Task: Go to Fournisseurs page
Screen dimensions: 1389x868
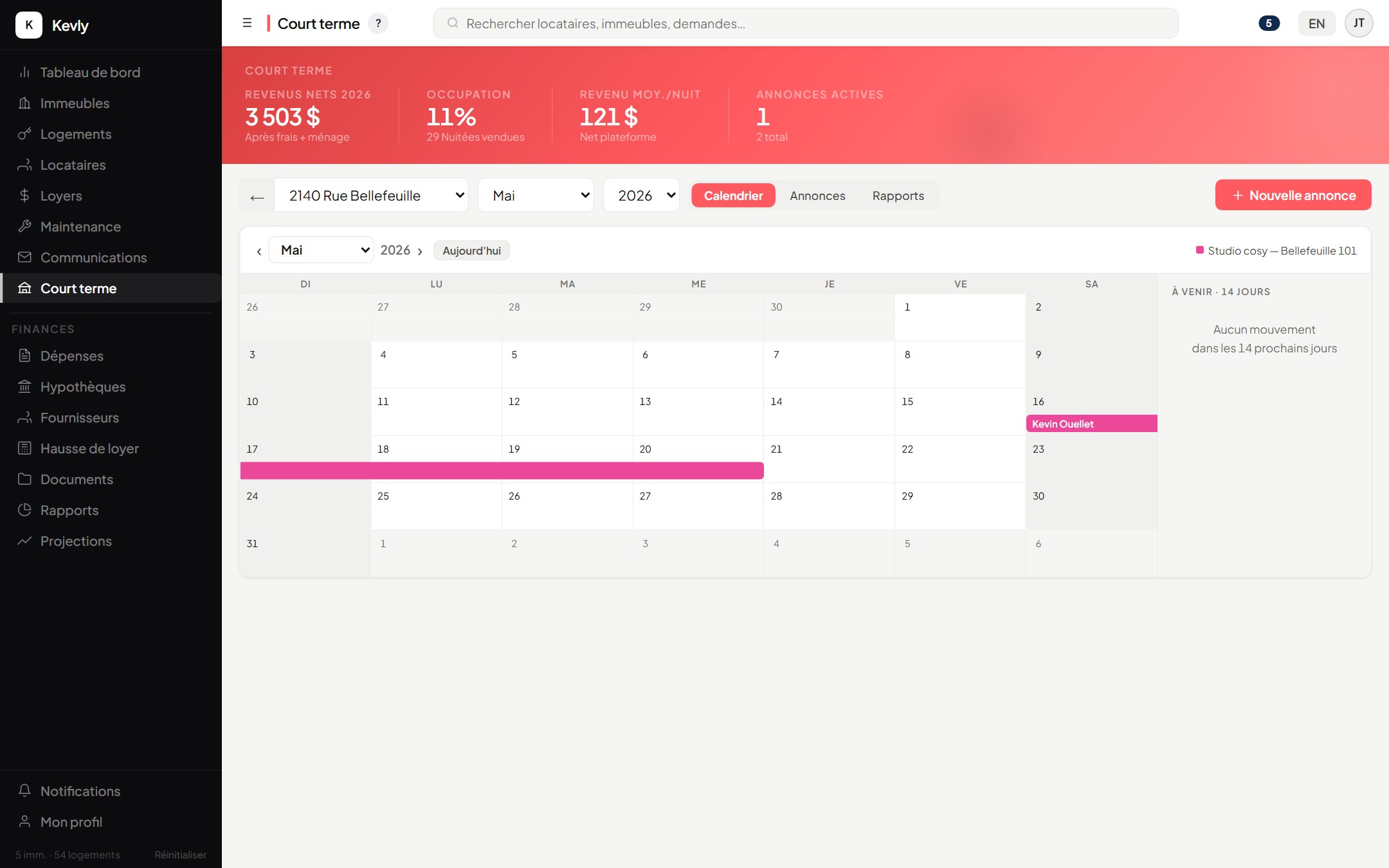Action: point(111,417)
